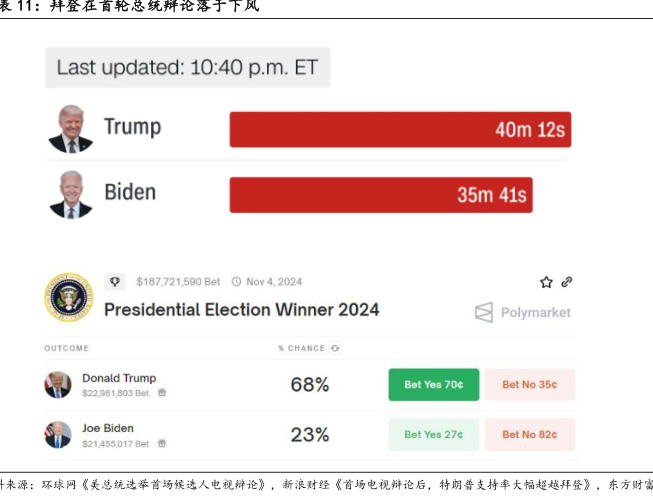The height and width of the screenshot is (503, 653).
Task: Click the % Chance sort toggle icon
Action: [335, 348]
